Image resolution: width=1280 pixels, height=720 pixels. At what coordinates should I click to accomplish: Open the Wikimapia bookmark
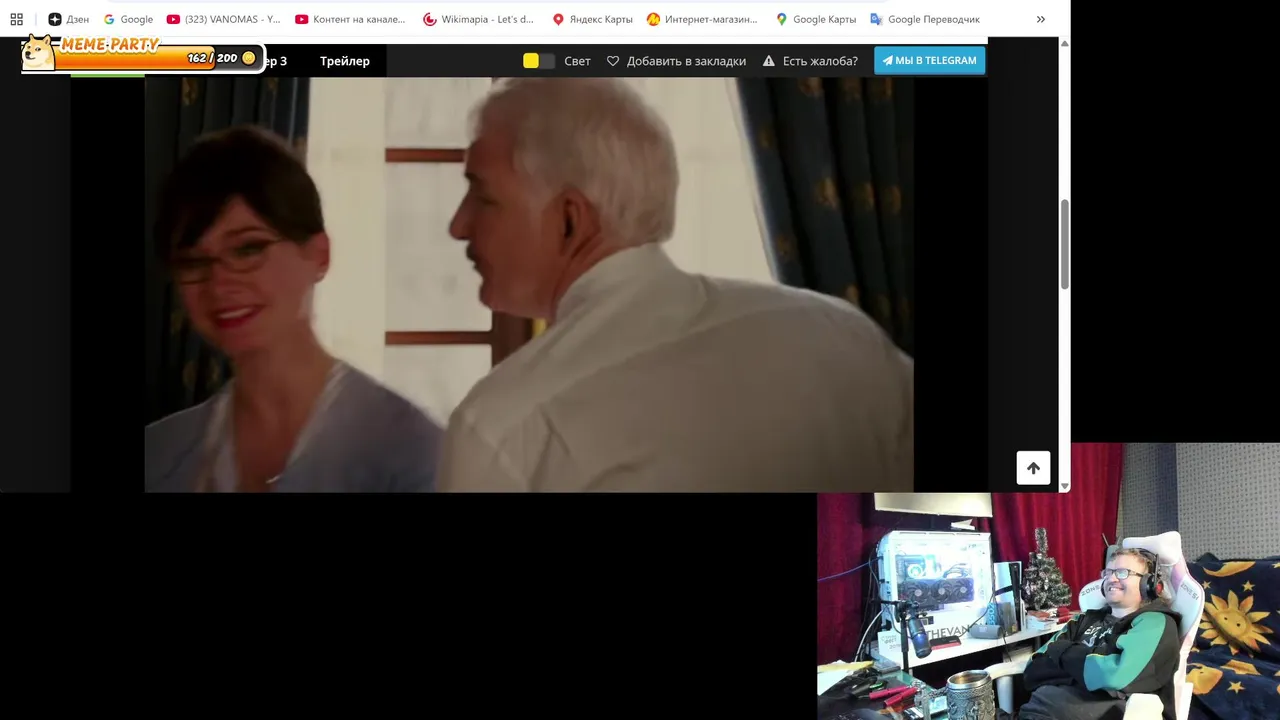click(478, 19)
